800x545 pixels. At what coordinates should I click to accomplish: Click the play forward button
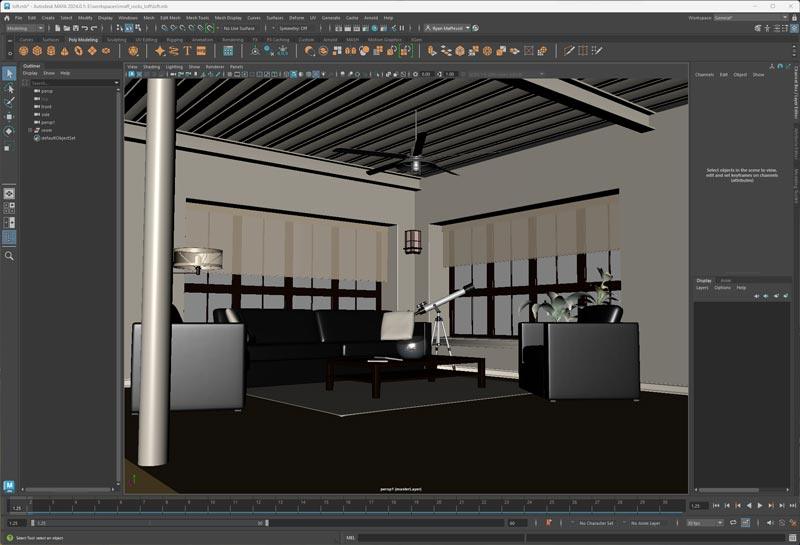761,506
